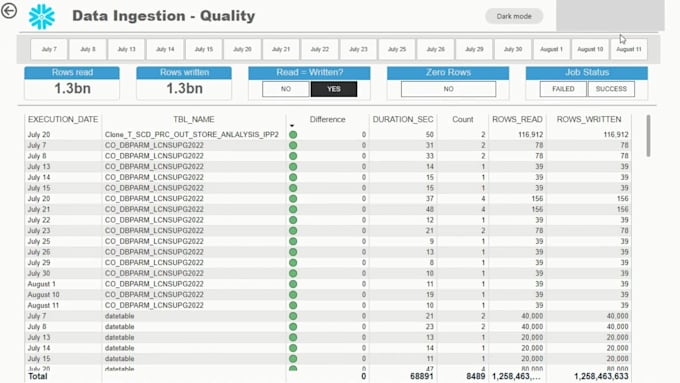Screen dimensions: 680x383
Task: Filter by July 21 date button
Action: point(281,49)
